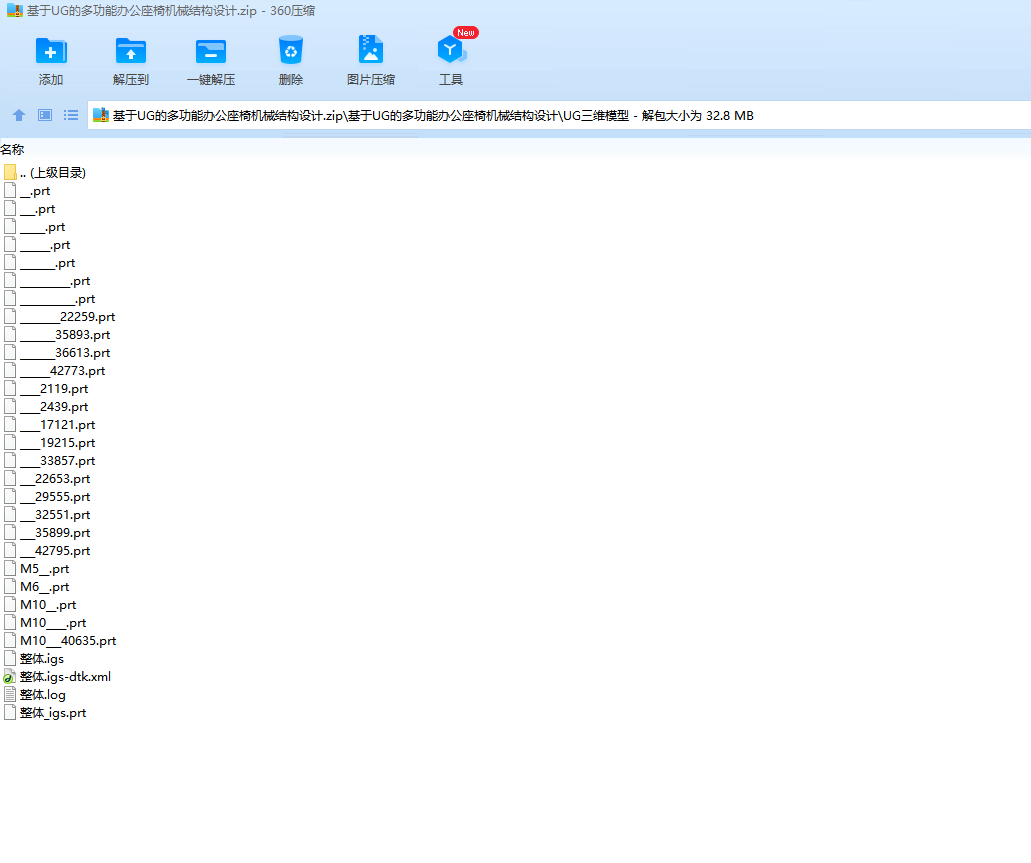
Task: Click the 名称 column header
Action: coord(12,149)
